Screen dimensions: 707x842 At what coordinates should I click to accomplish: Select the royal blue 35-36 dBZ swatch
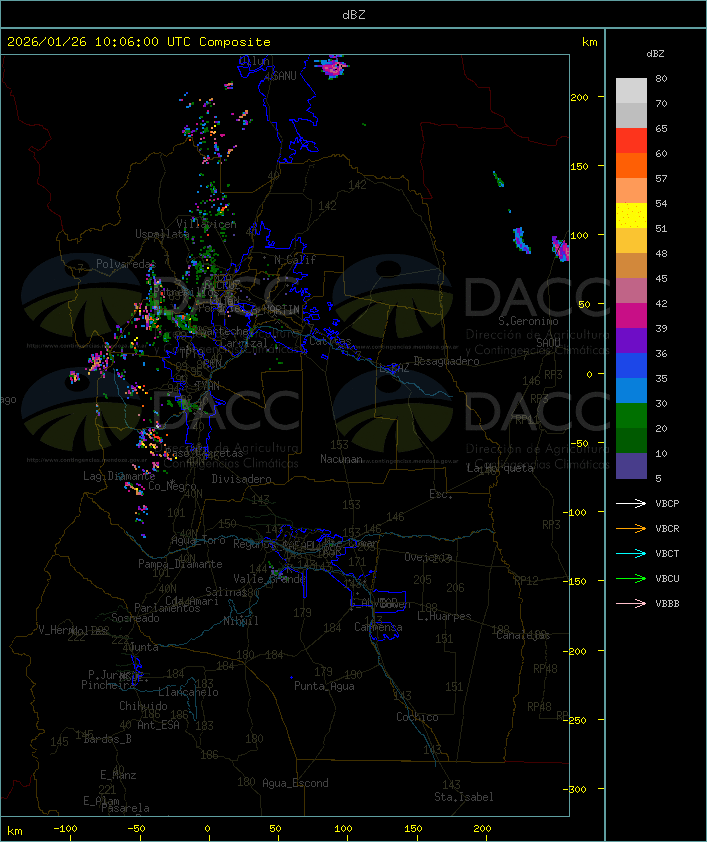pyautogui.click(x=631, y=366)
